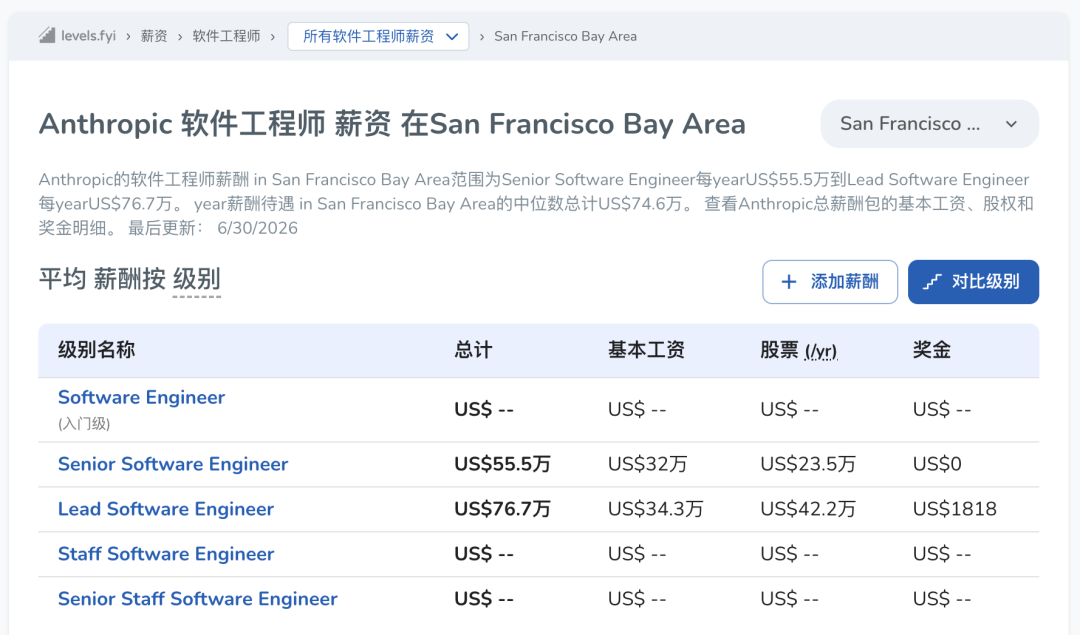Click the US$42.2万 stock cell
Viewport: 1080px width, 635px height.
[808, 509]
